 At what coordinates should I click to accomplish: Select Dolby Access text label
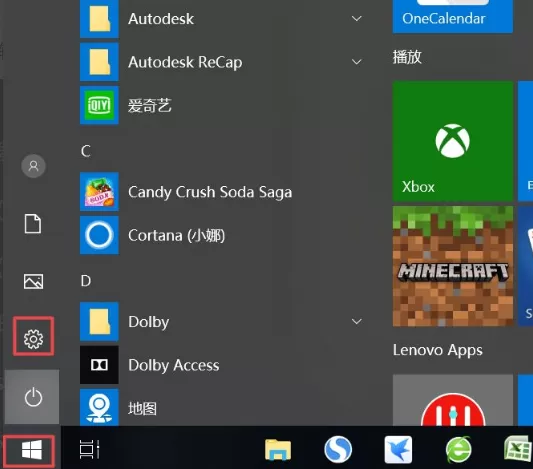(174, 365)
